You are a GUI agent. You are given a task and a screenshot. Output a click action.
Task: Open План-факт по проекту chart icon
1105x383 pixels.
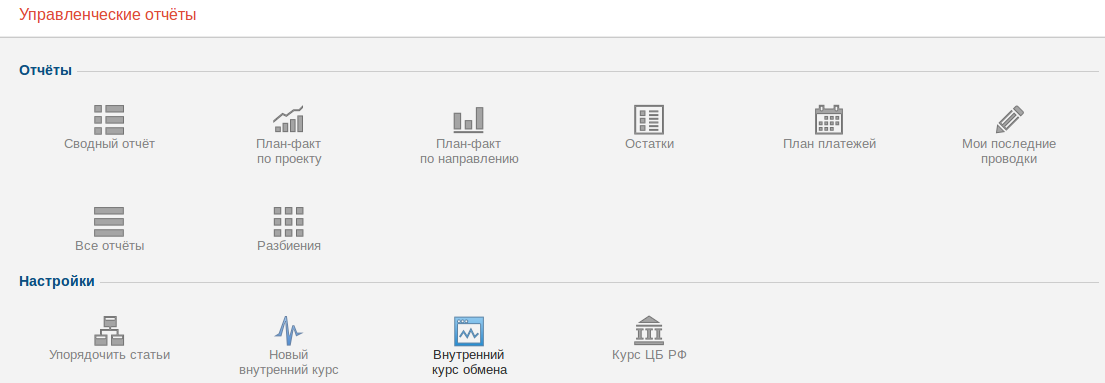coord(288,119)
